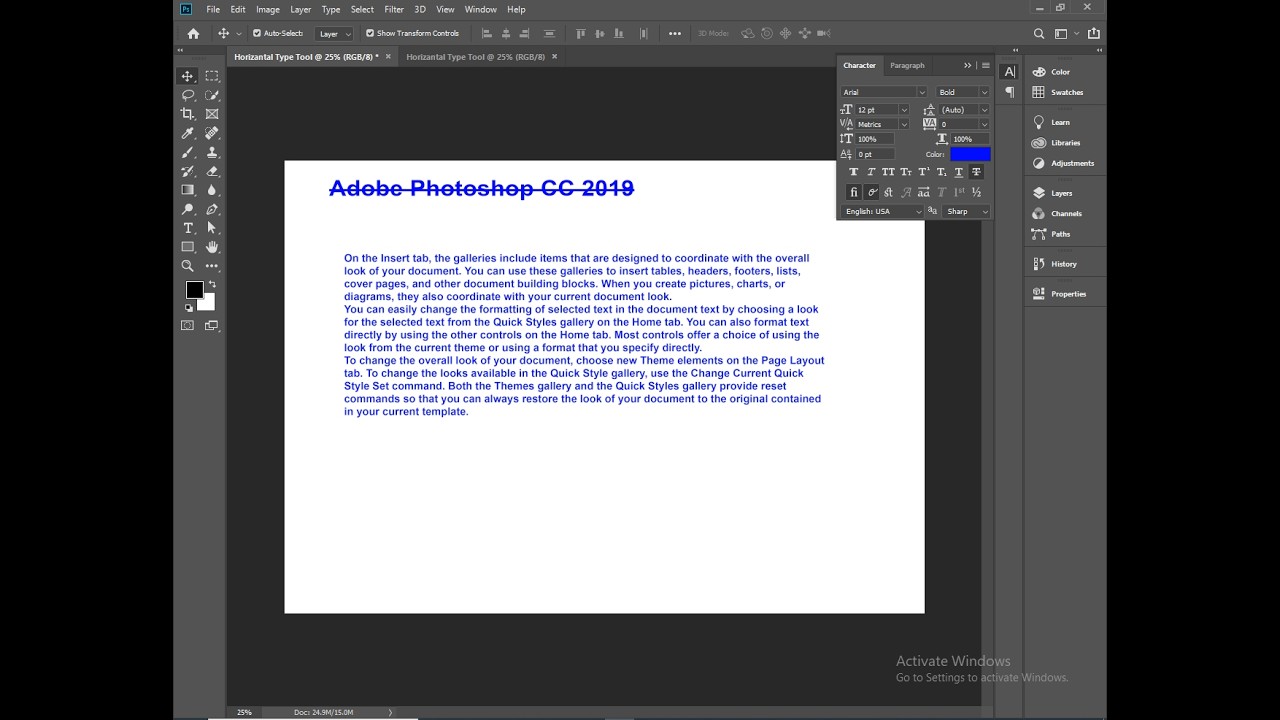
Task: Toggle All Caps text style
Action: [x=888, y=172]
